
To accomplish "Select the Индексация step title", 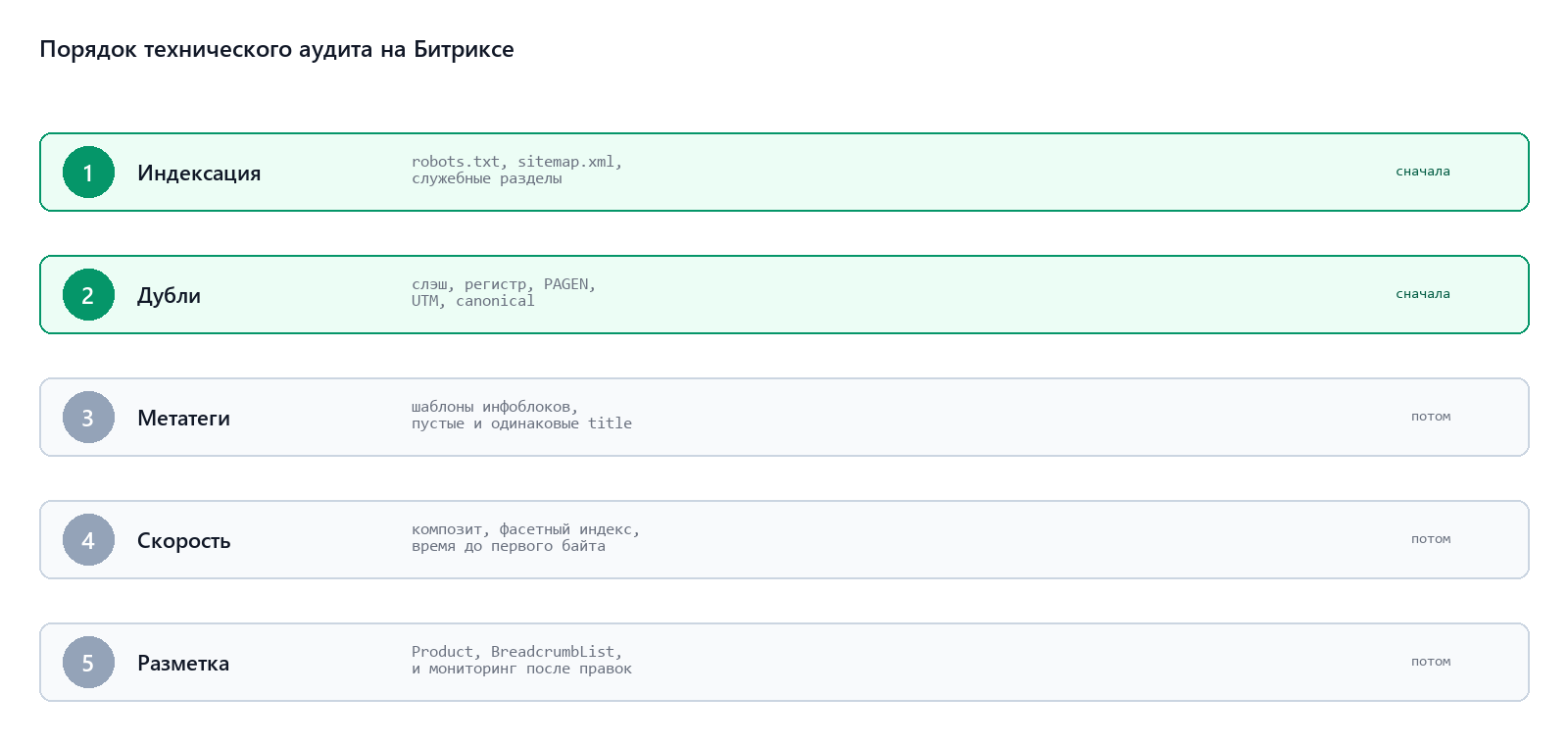I will click(199, 174).
